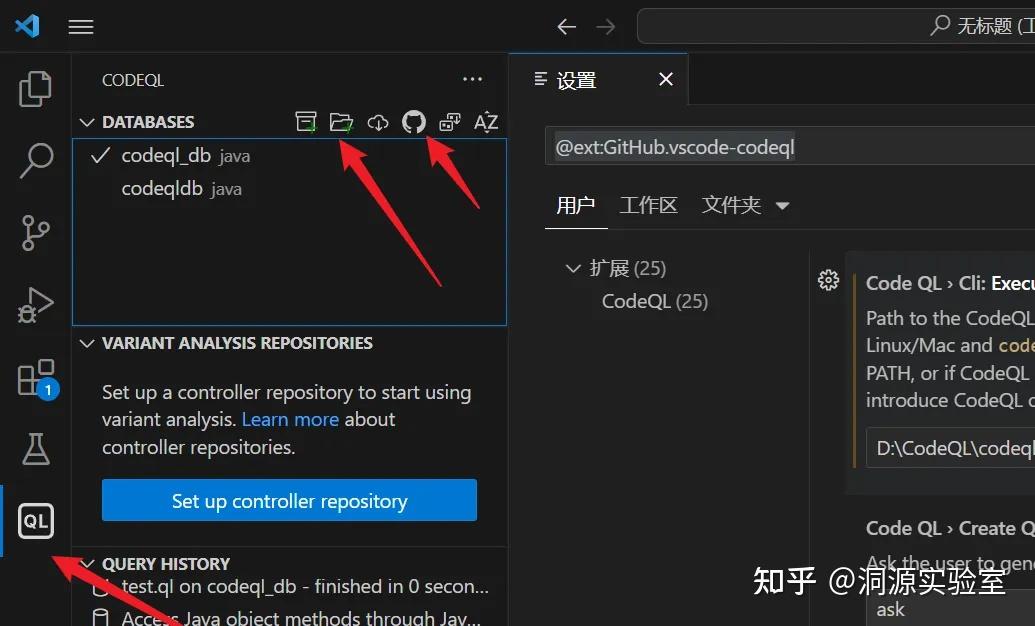This screenshot has width=1035, height=626.
Task: Collapse the DATABASES section
Action: [86, 121]
